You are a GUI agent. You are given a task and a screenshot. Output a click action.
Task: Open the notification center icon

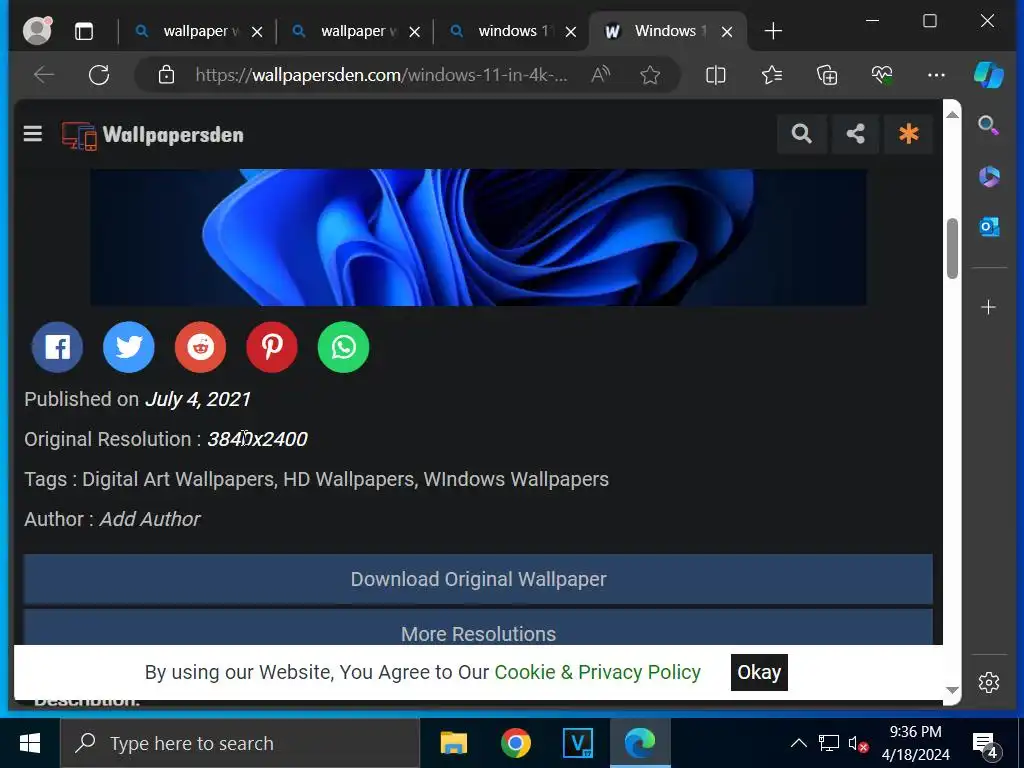(x=985, y=744)
